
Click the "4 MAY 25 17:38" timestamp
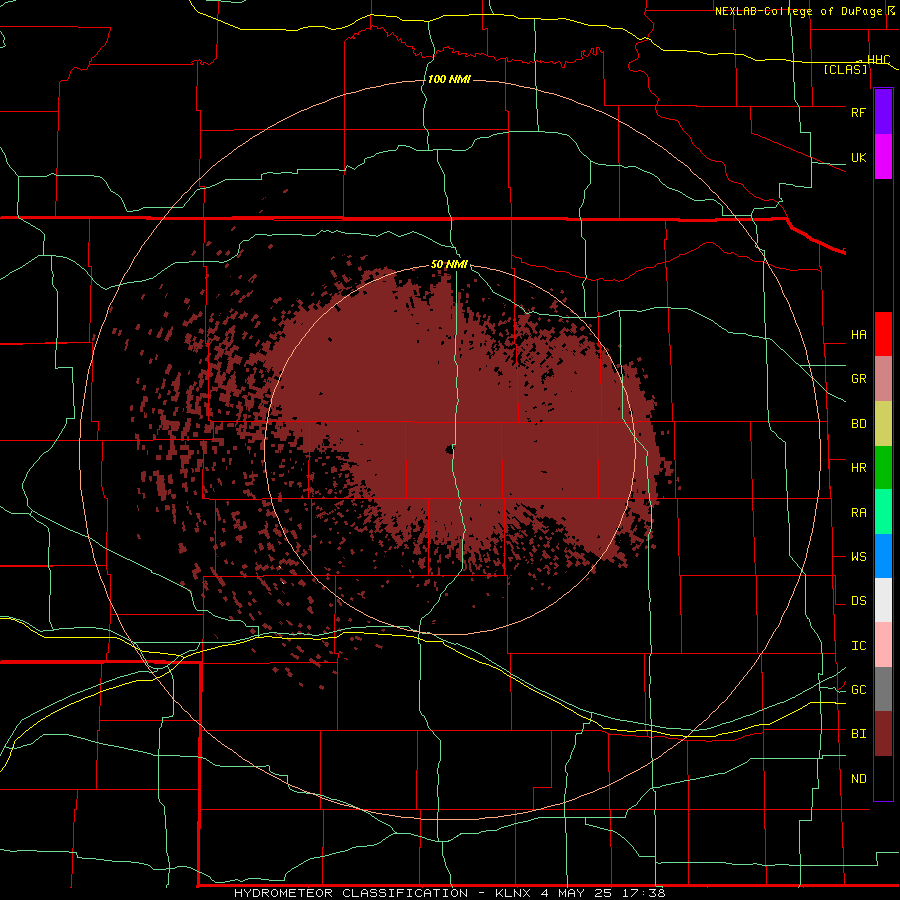[x=603, y=893]
